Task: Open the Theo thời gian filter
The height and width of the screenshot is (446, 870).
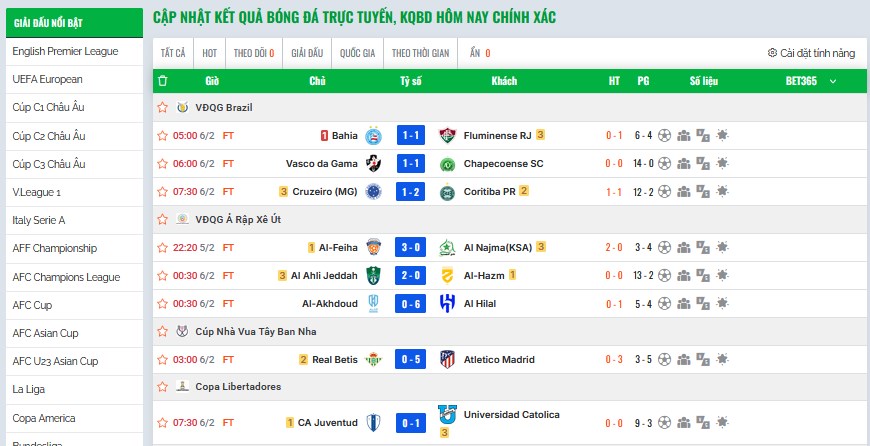Action: [x=417, y=53]
